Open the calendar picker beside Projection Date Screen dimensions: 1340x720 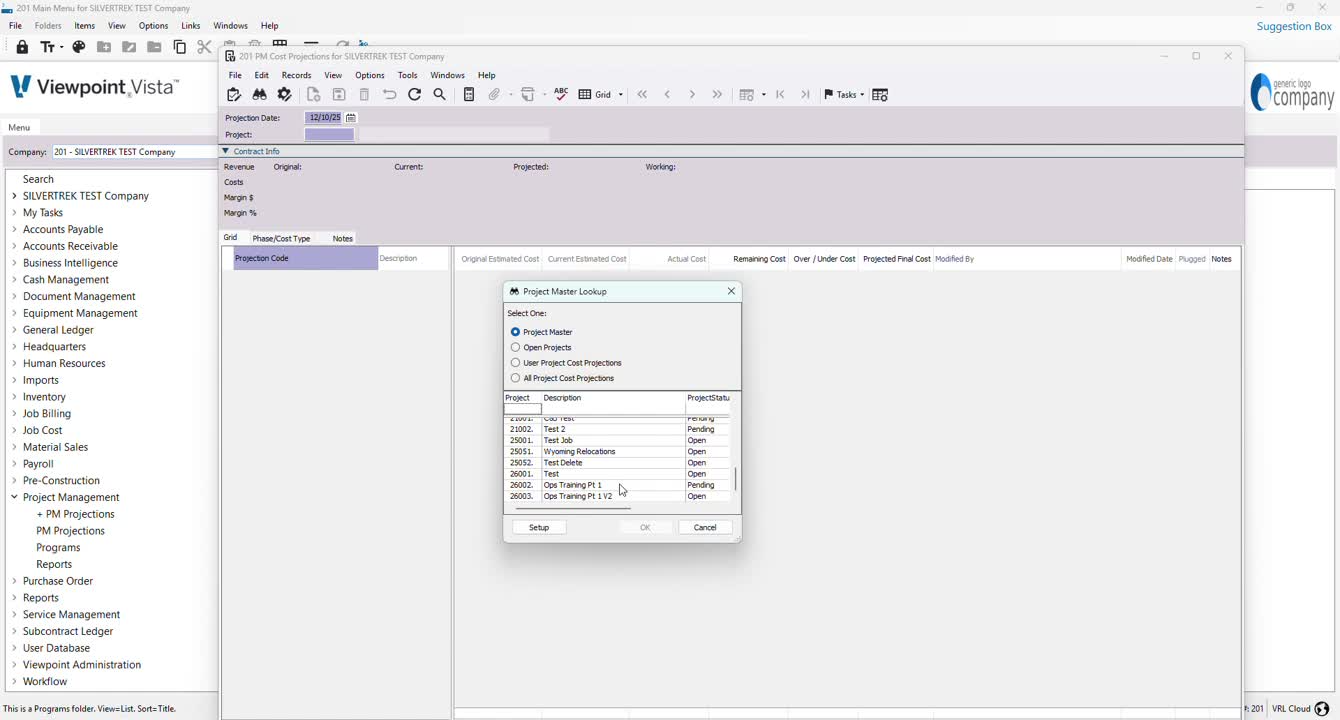click(x=351, y=118)
